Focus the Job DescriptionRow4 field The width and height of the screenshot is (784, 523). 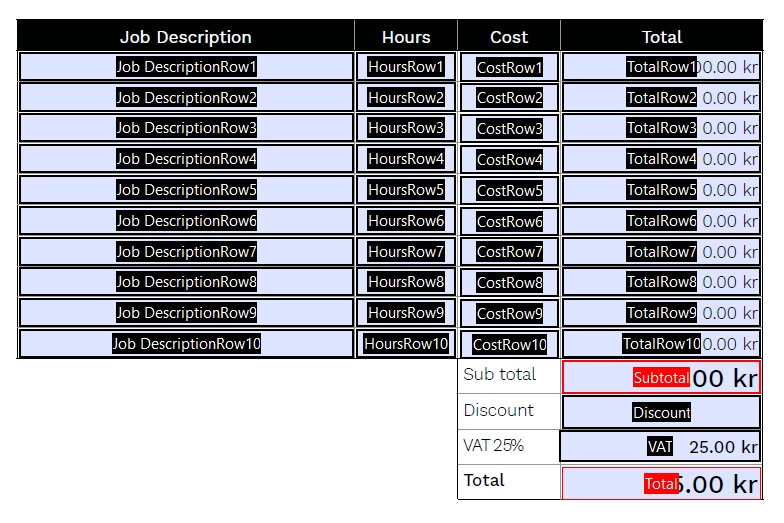tap(186, 159)
